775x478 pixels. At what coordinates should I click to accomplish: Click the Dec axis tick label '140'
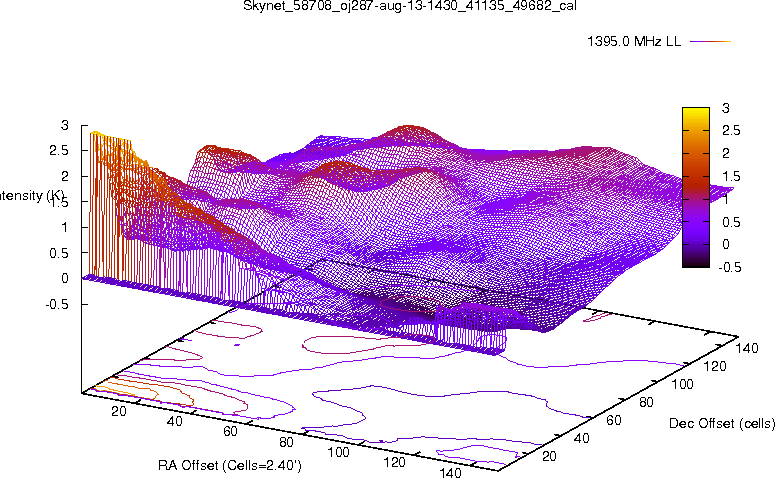pos(747,348)
